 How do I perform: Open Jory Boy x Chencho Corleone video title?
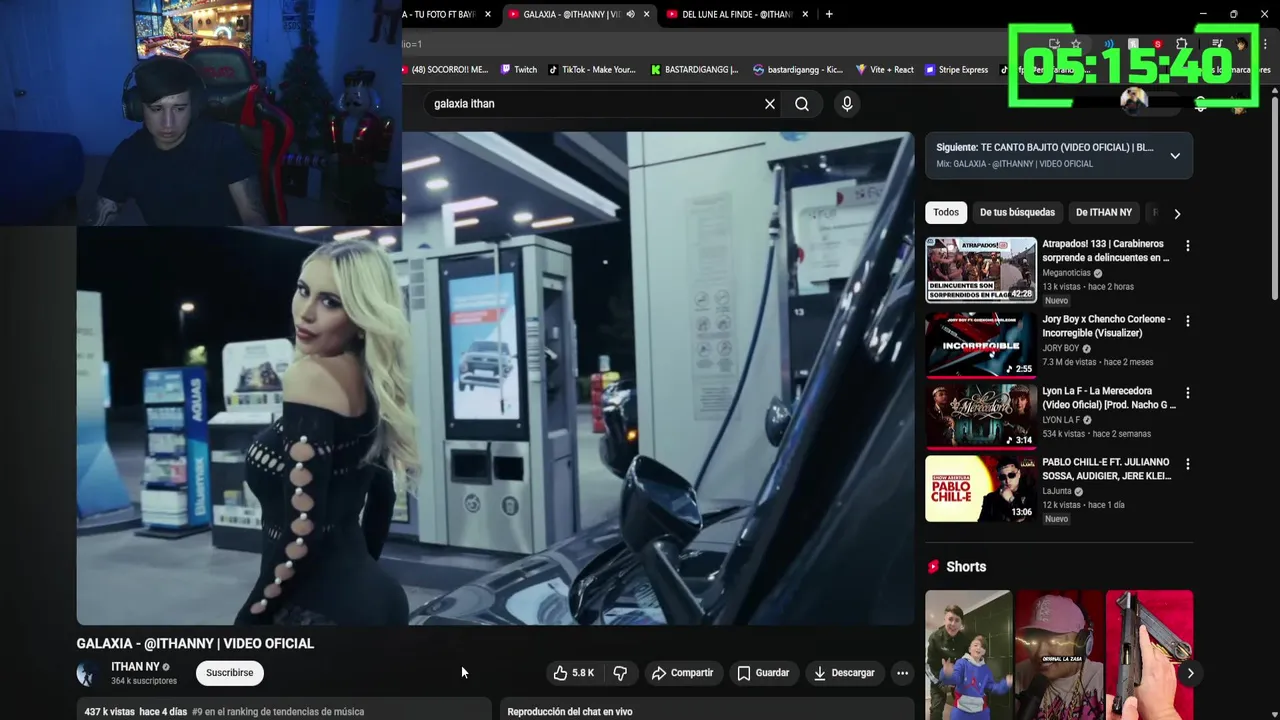tap(1106, 326)
